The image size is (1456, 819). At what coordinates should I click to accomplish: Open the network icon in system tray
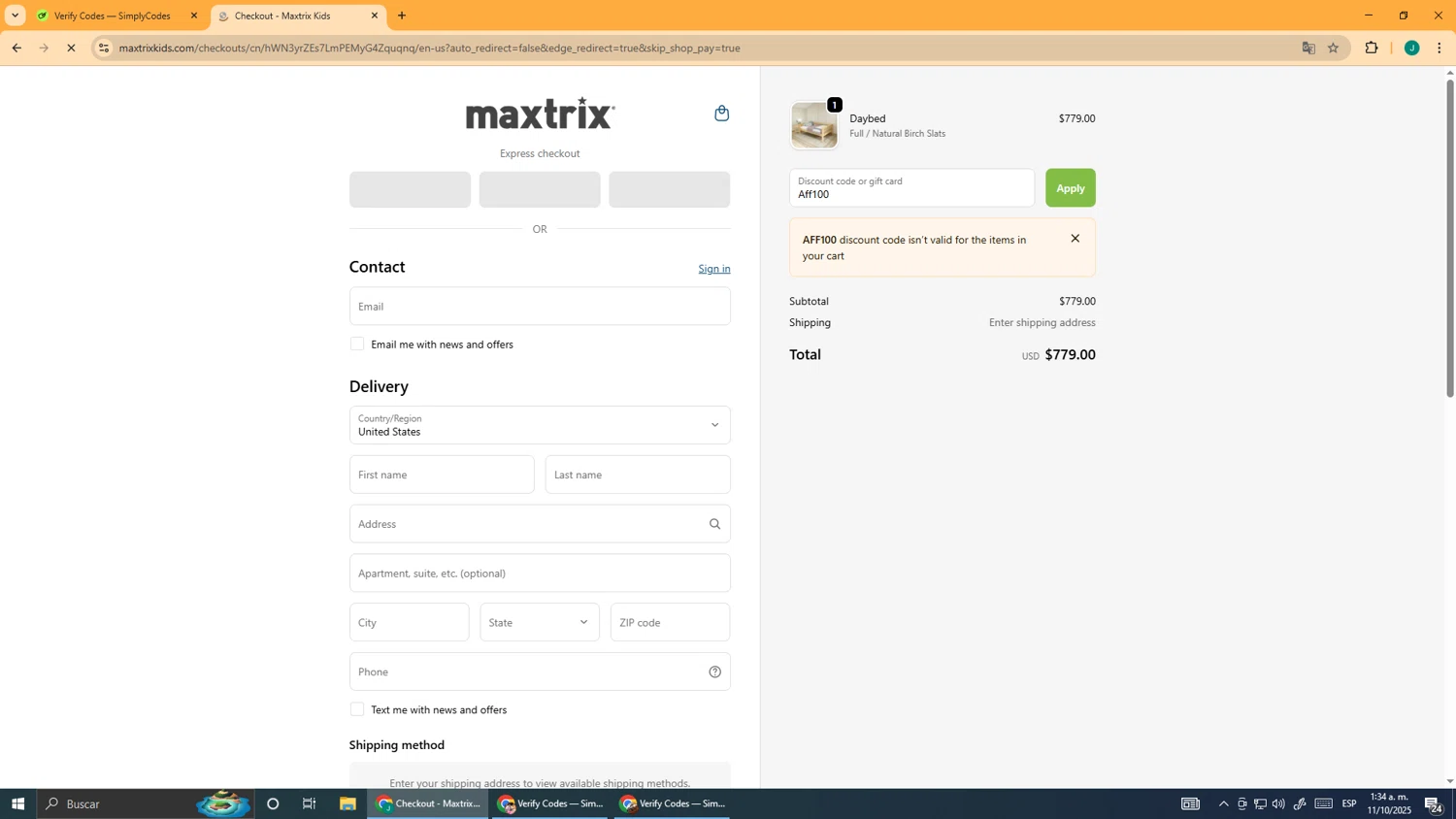tap(1260, 803)
